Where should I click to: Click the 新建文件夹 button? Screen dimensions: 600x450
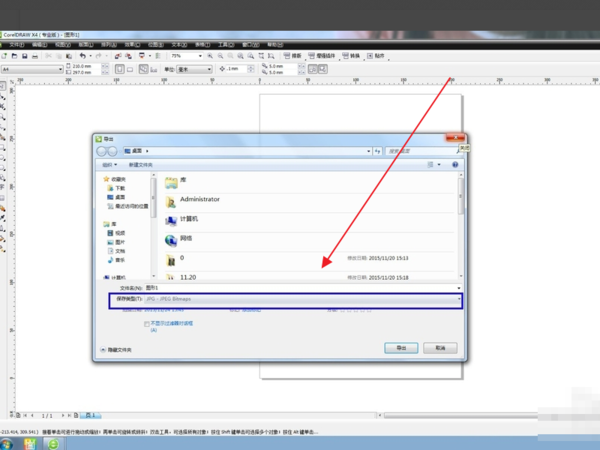tap(140, 165)
